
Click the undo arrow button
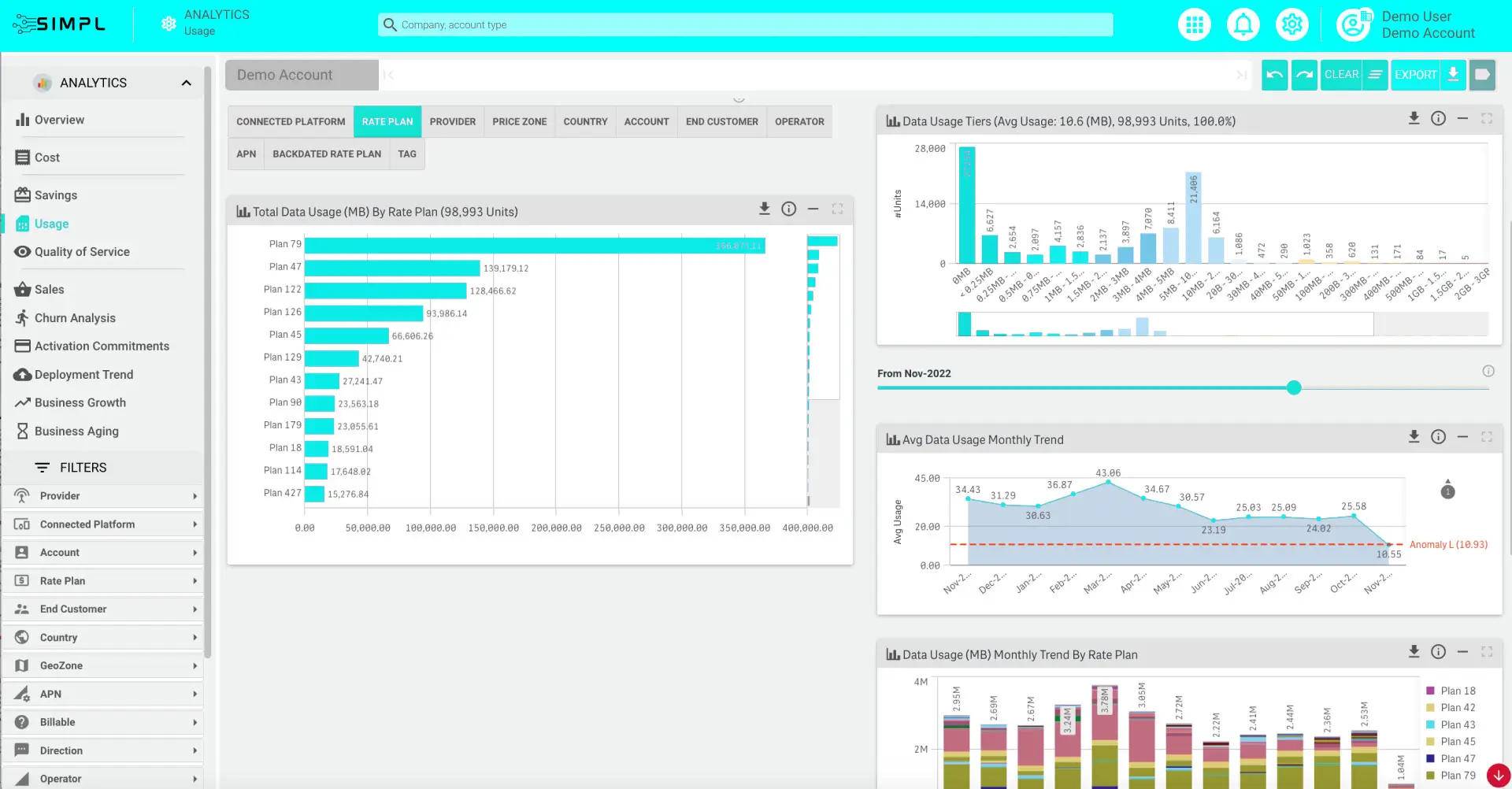[1275, 75]
